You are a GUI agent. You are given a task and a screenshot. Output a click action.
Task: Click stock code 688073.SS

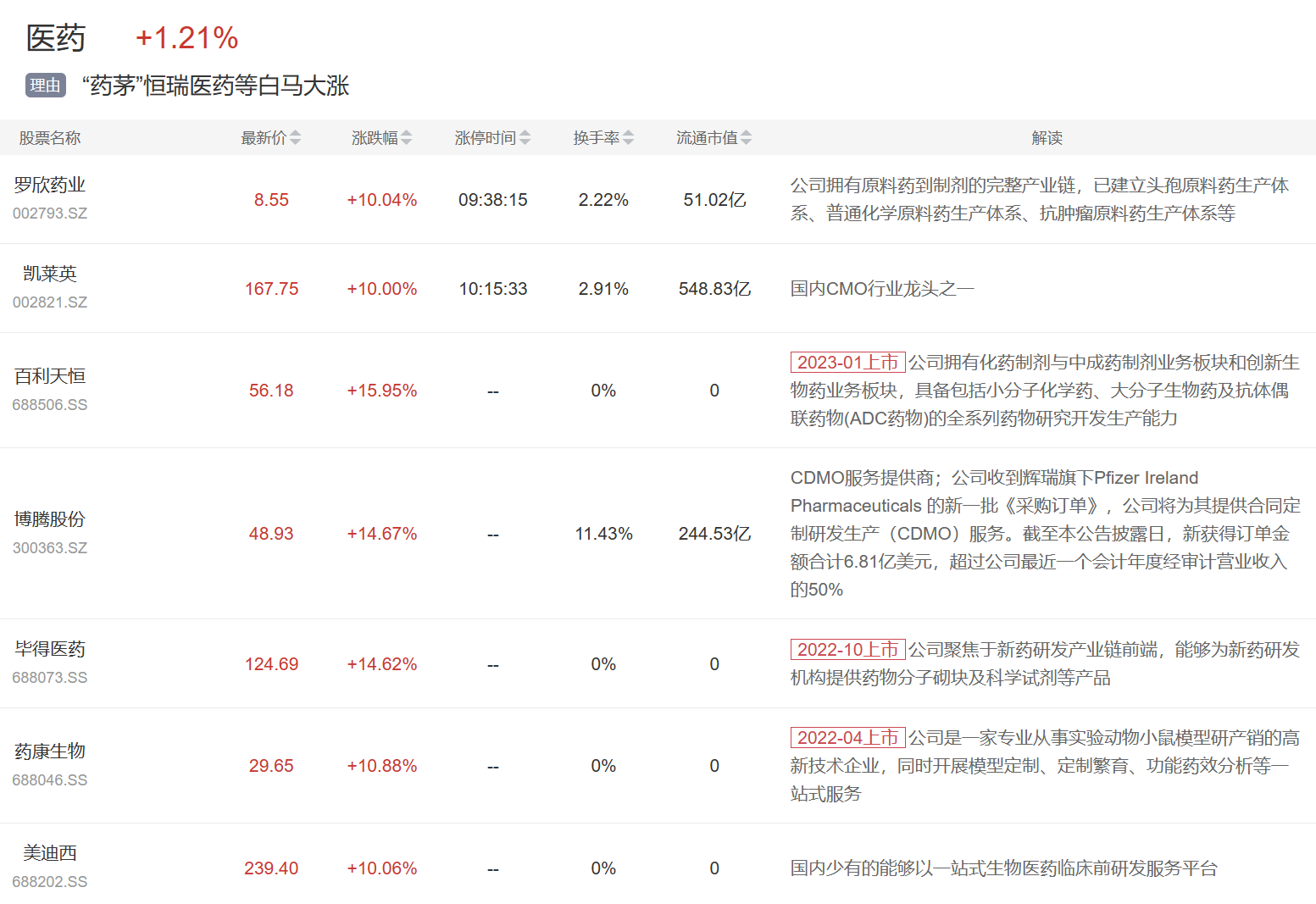coord(50,678)
